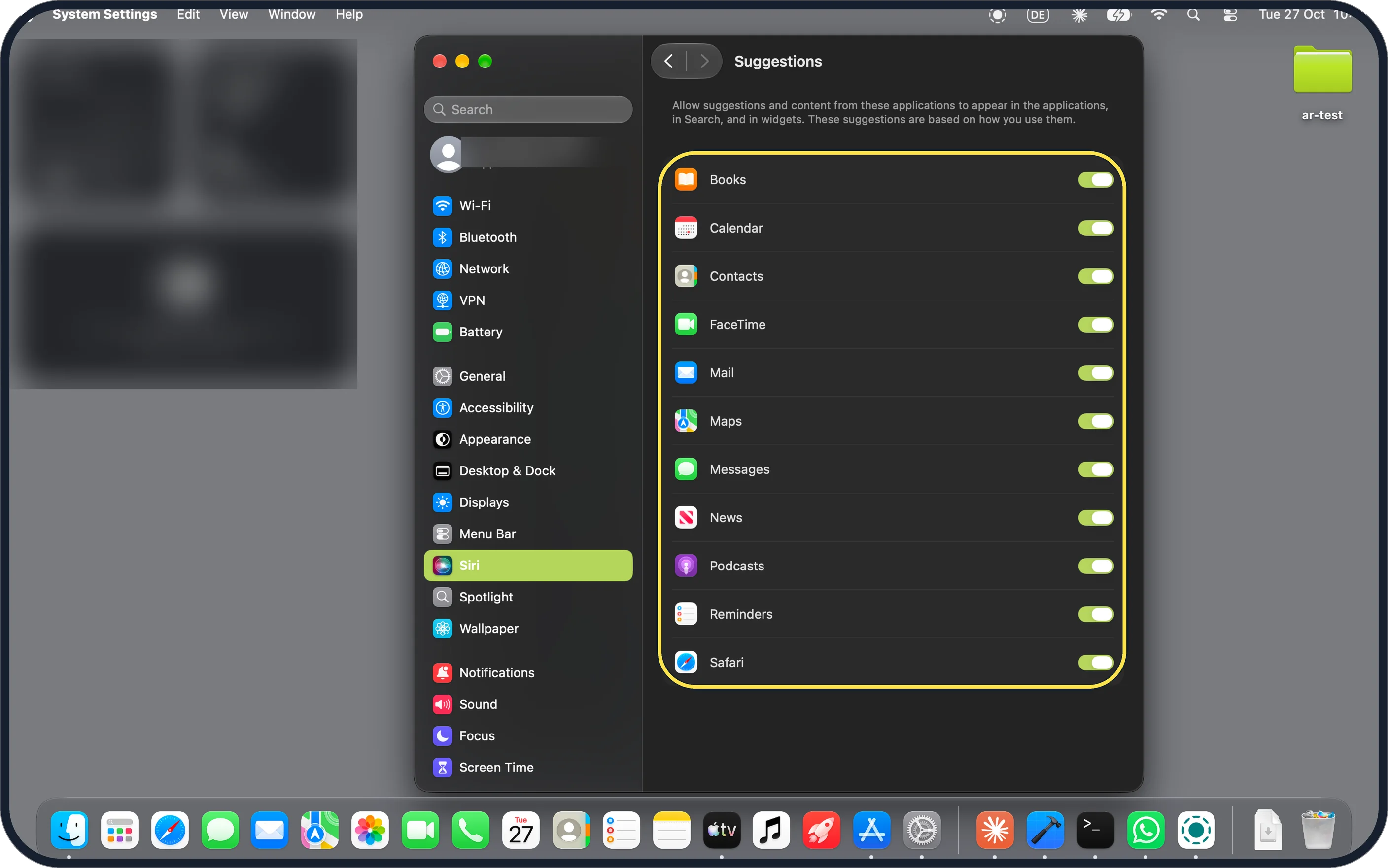Image resolution: width=1388 pixels, height=868 pixels.
Task: Select Appearance in the sidebar
Action: point(528,439)
